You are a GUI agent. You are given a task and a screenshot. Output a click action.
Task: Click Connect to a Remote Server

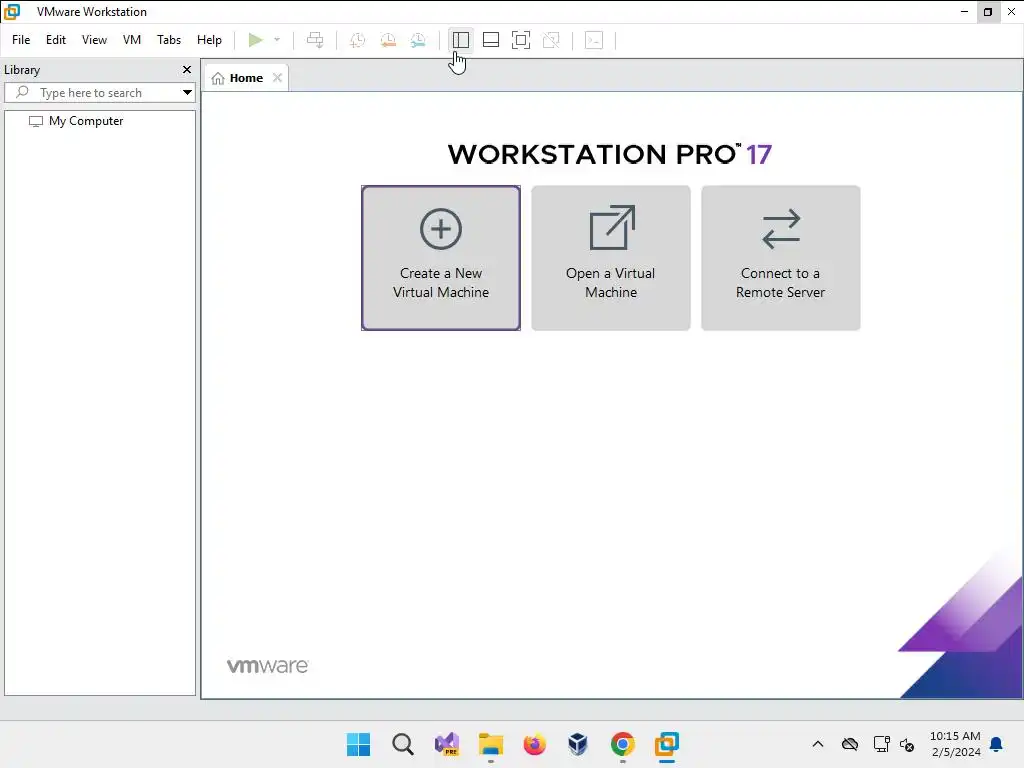[x=780, y=258]
